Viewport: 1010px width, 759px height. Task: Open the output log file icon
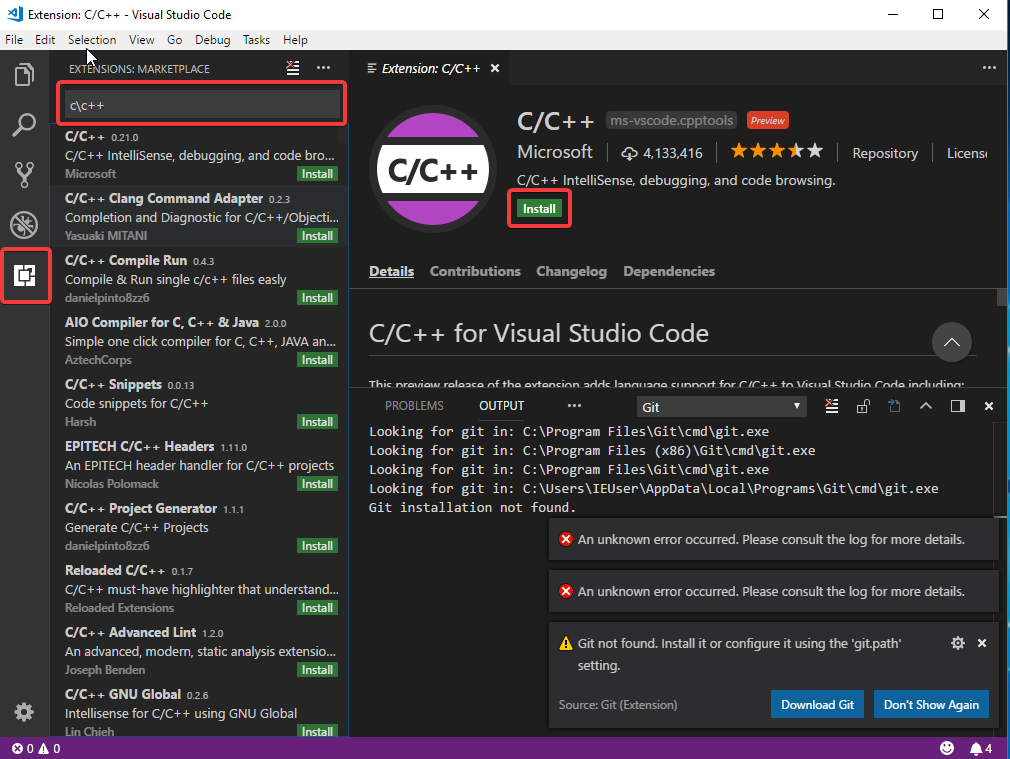(x=894, y=406)
